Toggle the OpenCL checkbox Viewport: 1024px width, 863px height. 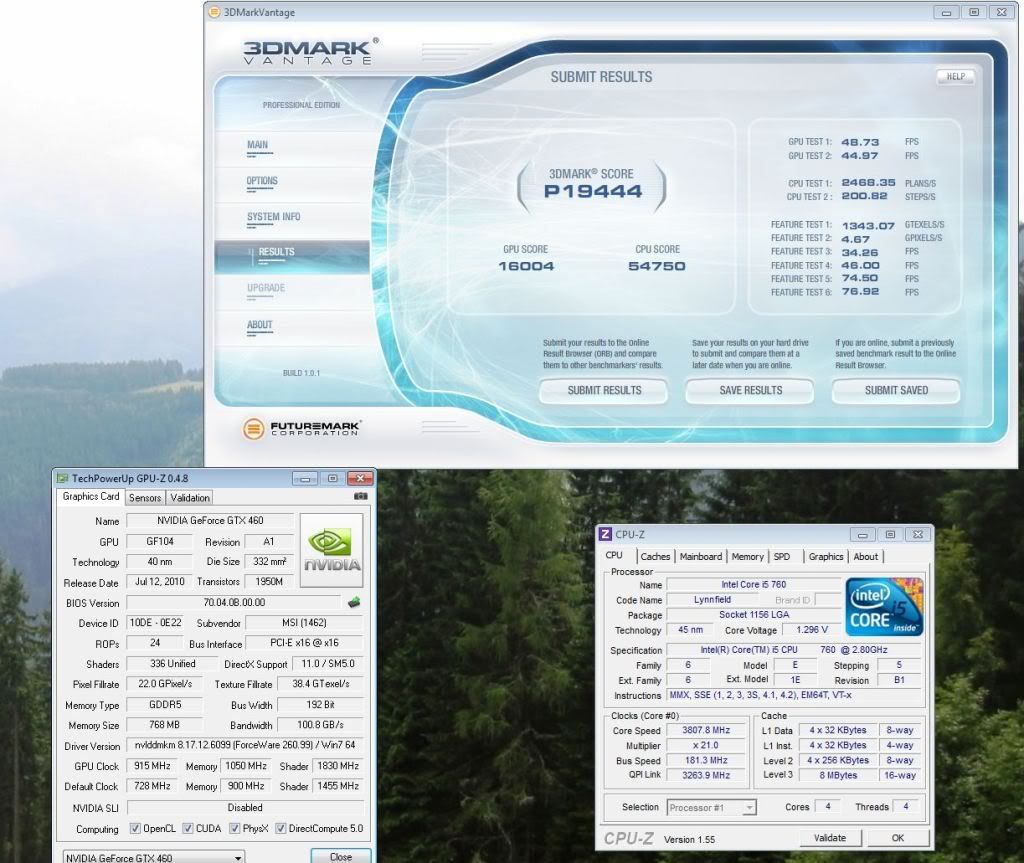point(135,828)
